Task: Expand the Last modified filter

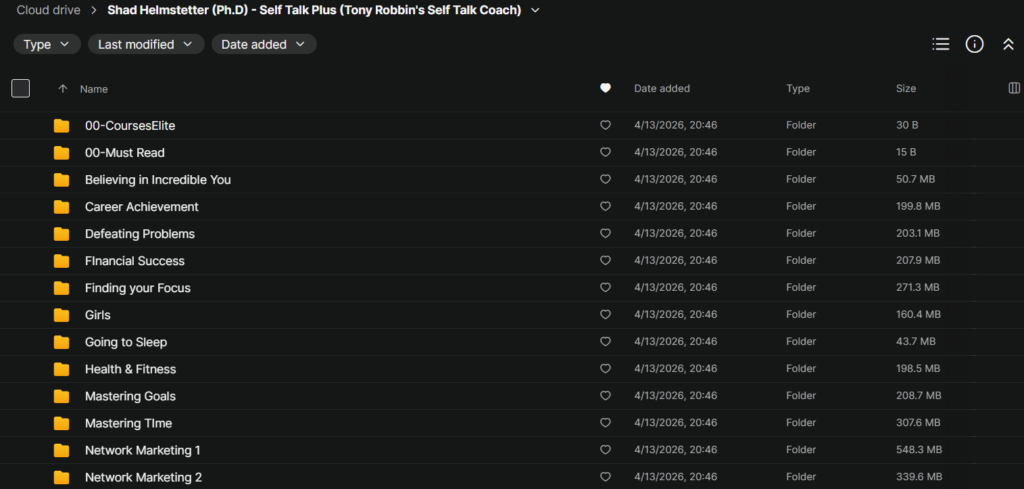Action: click(146, 44)
